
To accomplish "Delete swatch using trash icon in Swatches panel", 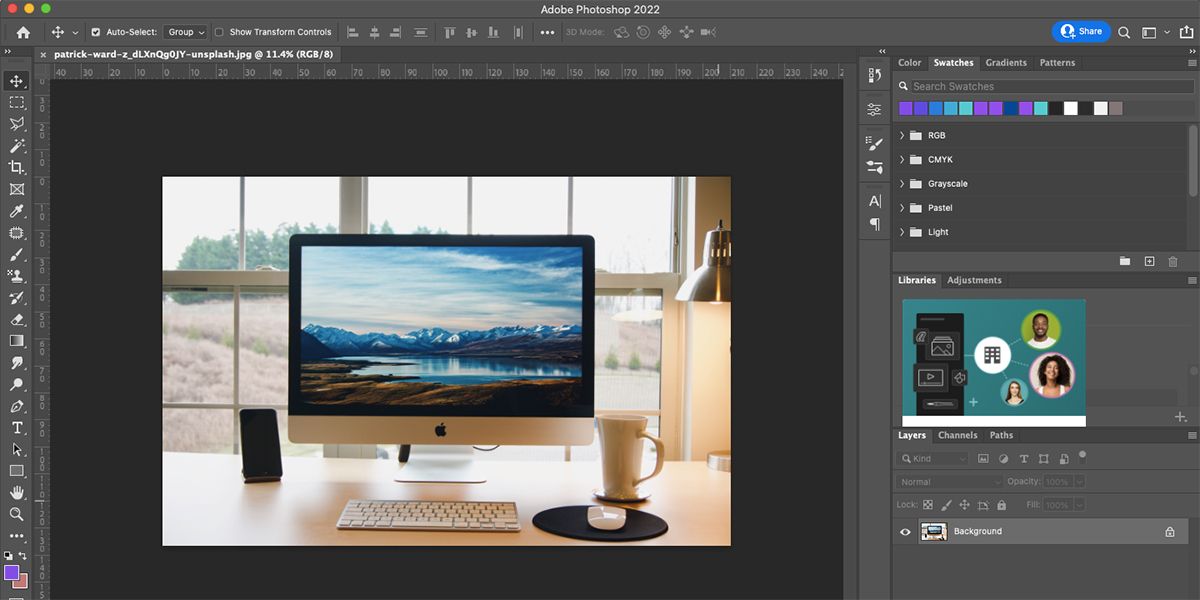I will pyautogui.click(x=1172, y=261).
